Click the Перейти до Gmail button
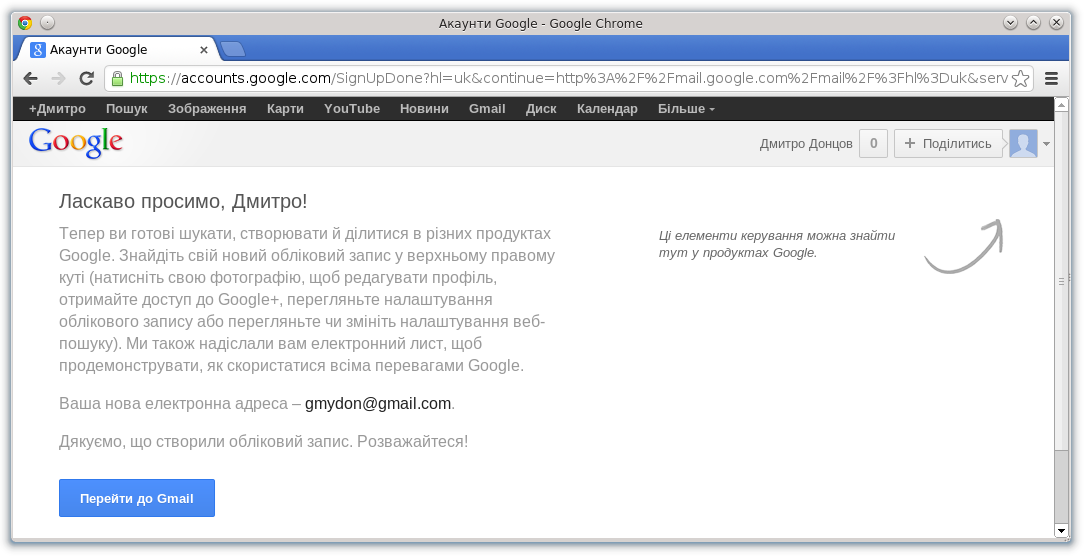The height and width of the screenshot is (557, 1085). (x=137, y=498)
